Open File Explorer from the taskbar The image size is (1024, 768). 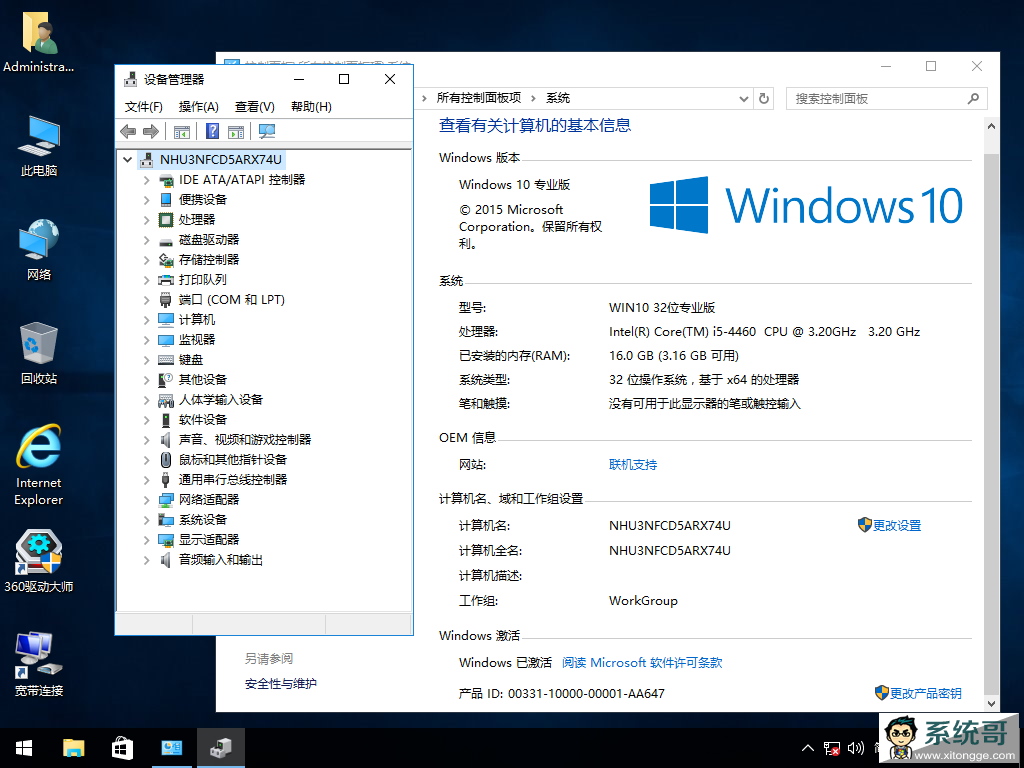[x=73, y=748]
